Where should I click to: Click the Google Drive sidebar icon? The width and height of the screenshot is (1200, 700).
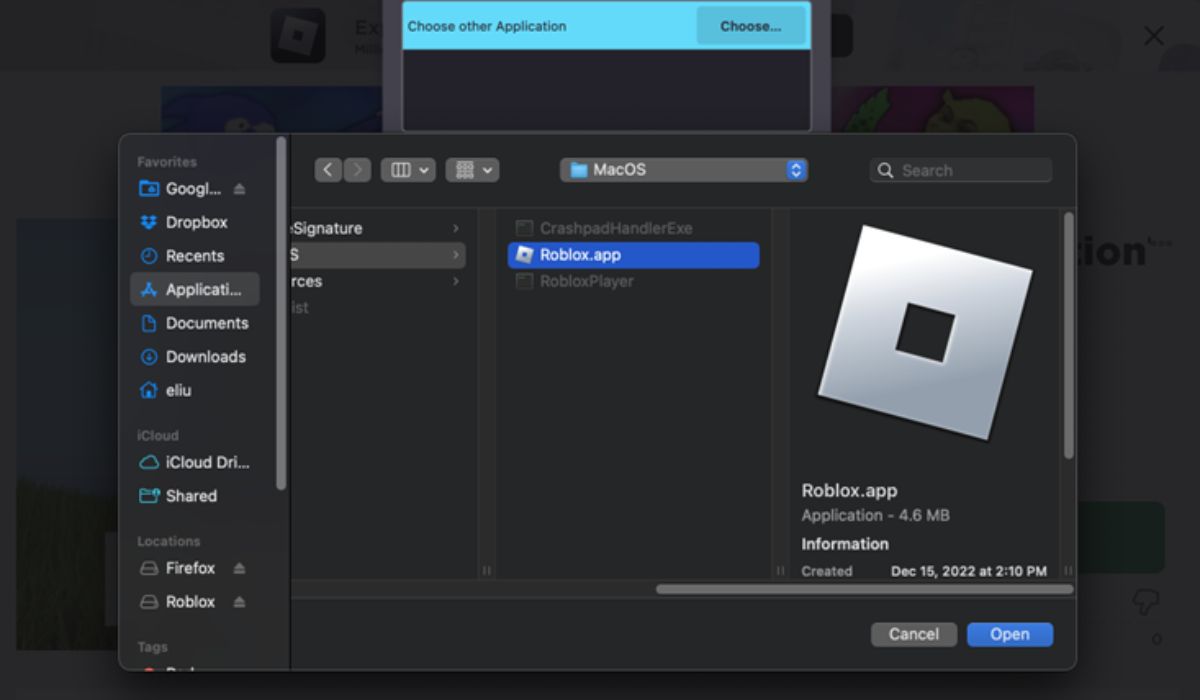[149, 189]
